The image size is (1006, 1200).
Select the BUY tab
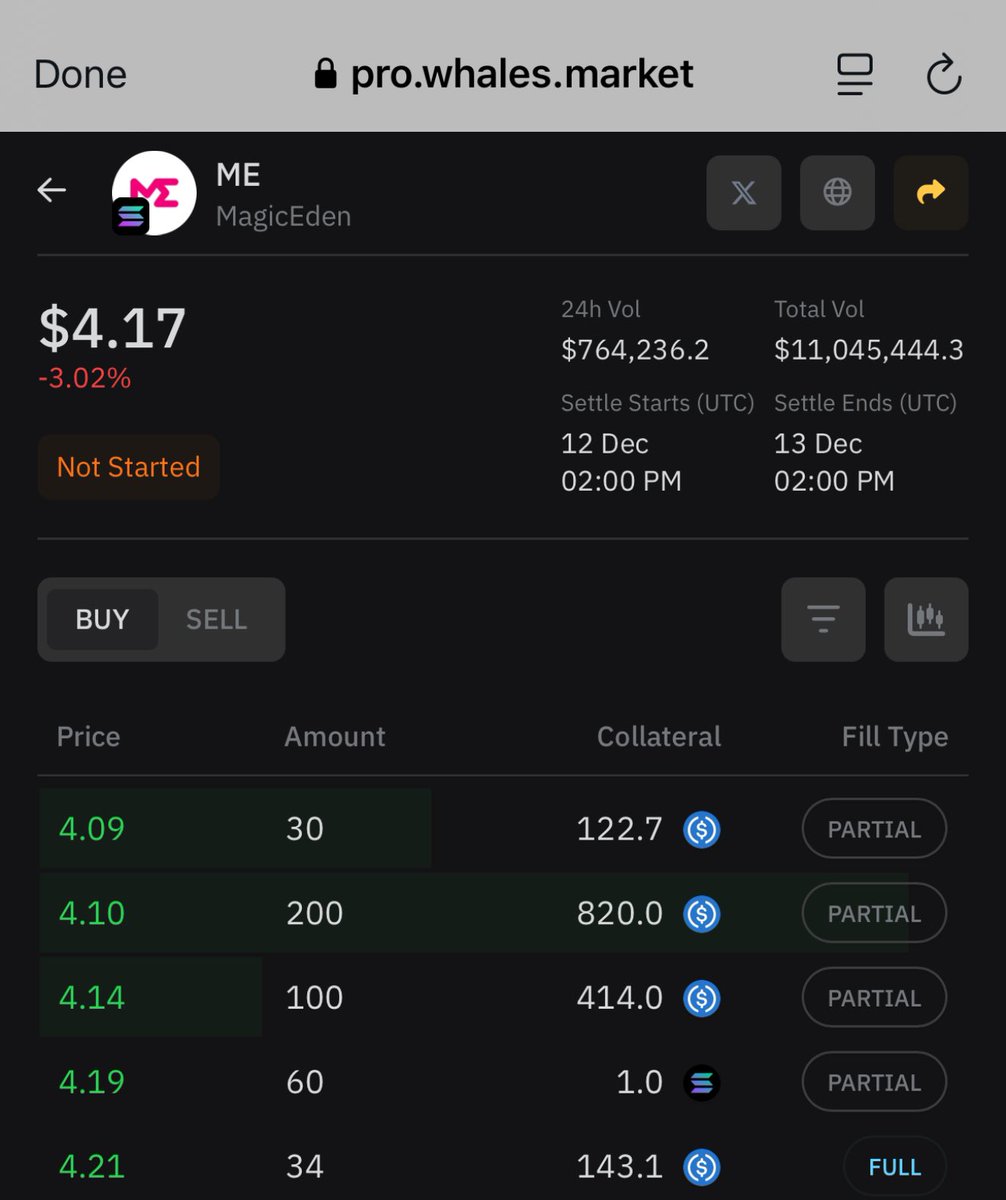(102, 620)
